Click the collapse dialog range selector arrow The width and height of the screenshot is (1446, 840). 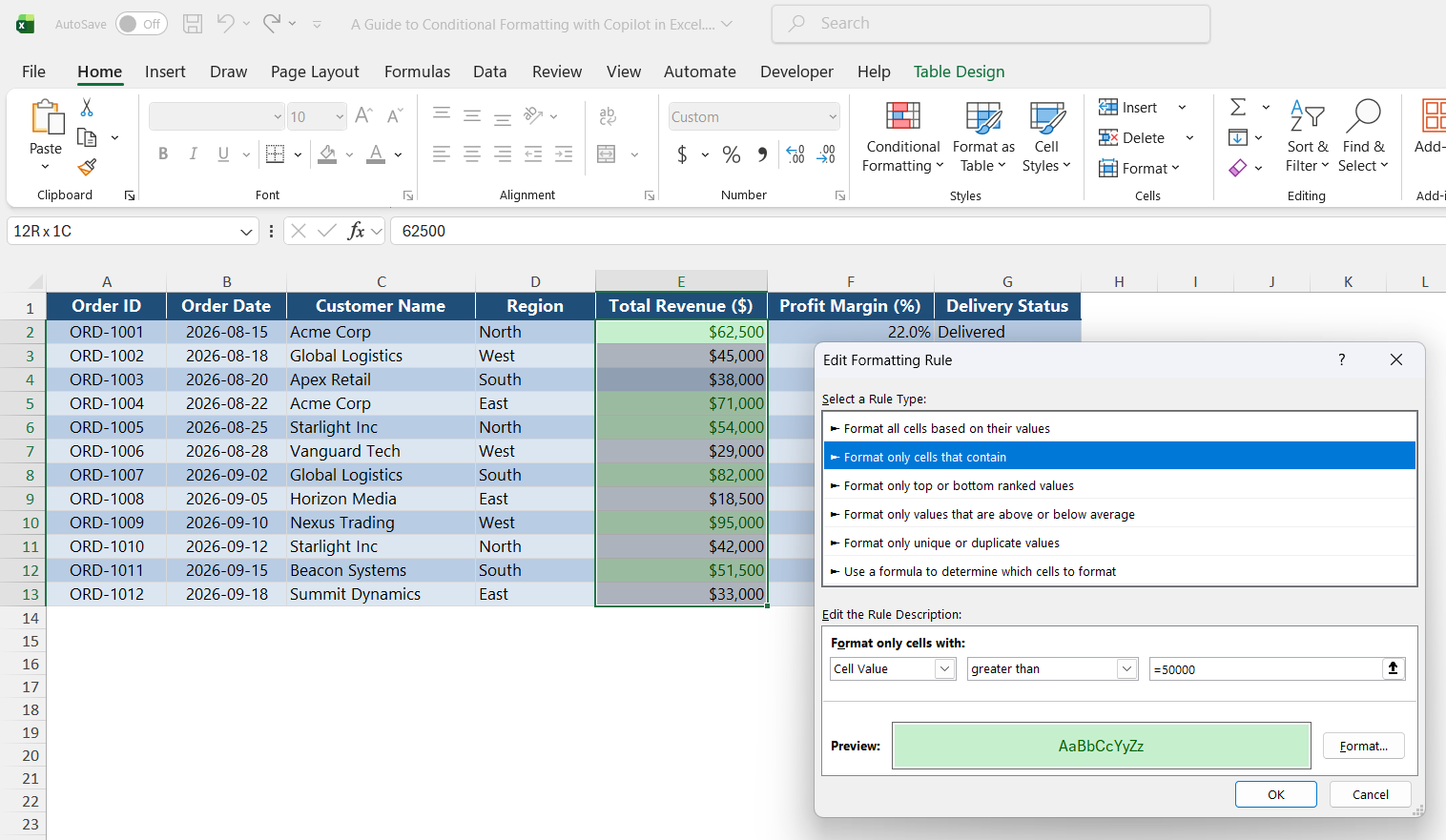(1394, 668)
